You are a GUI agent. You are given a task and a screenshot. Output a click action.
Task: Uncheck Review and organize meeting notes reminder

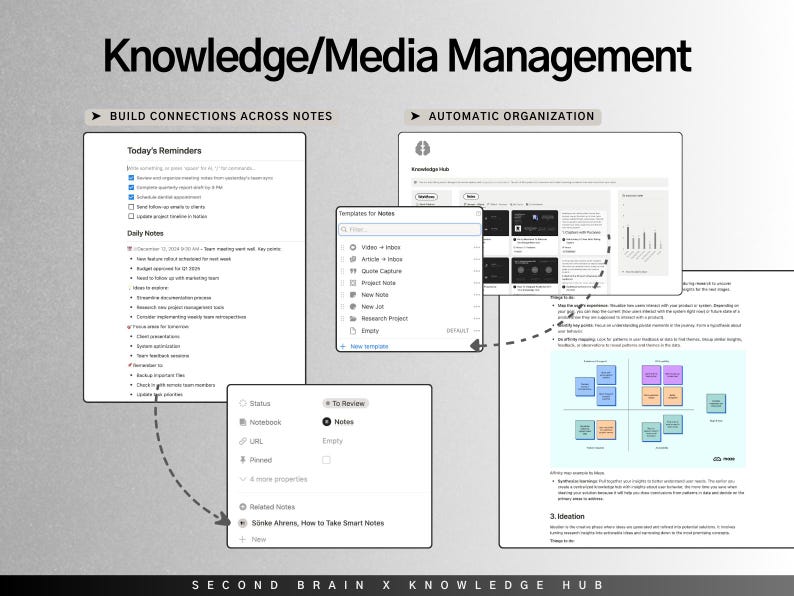131,178
